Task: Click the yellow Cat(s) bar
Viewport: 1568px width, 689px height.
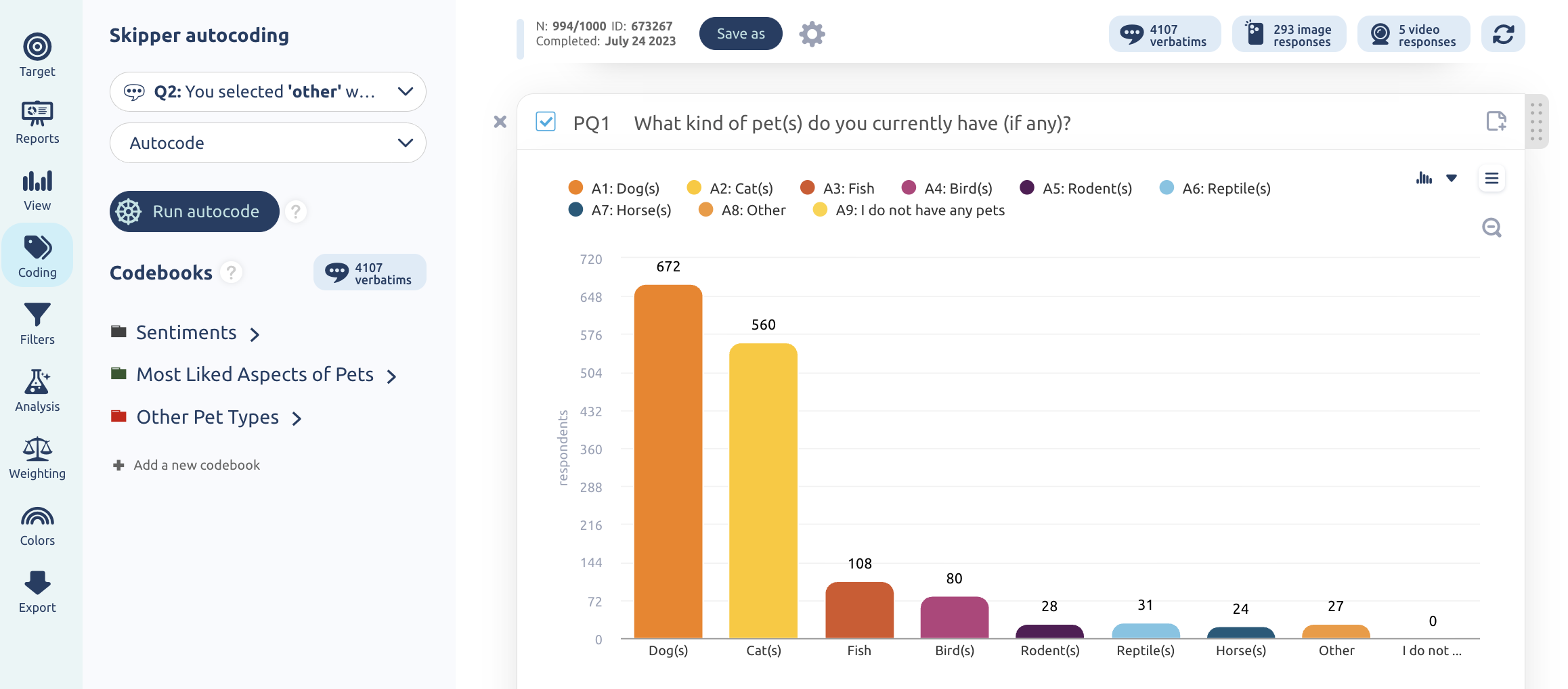Action: [763, 491]
